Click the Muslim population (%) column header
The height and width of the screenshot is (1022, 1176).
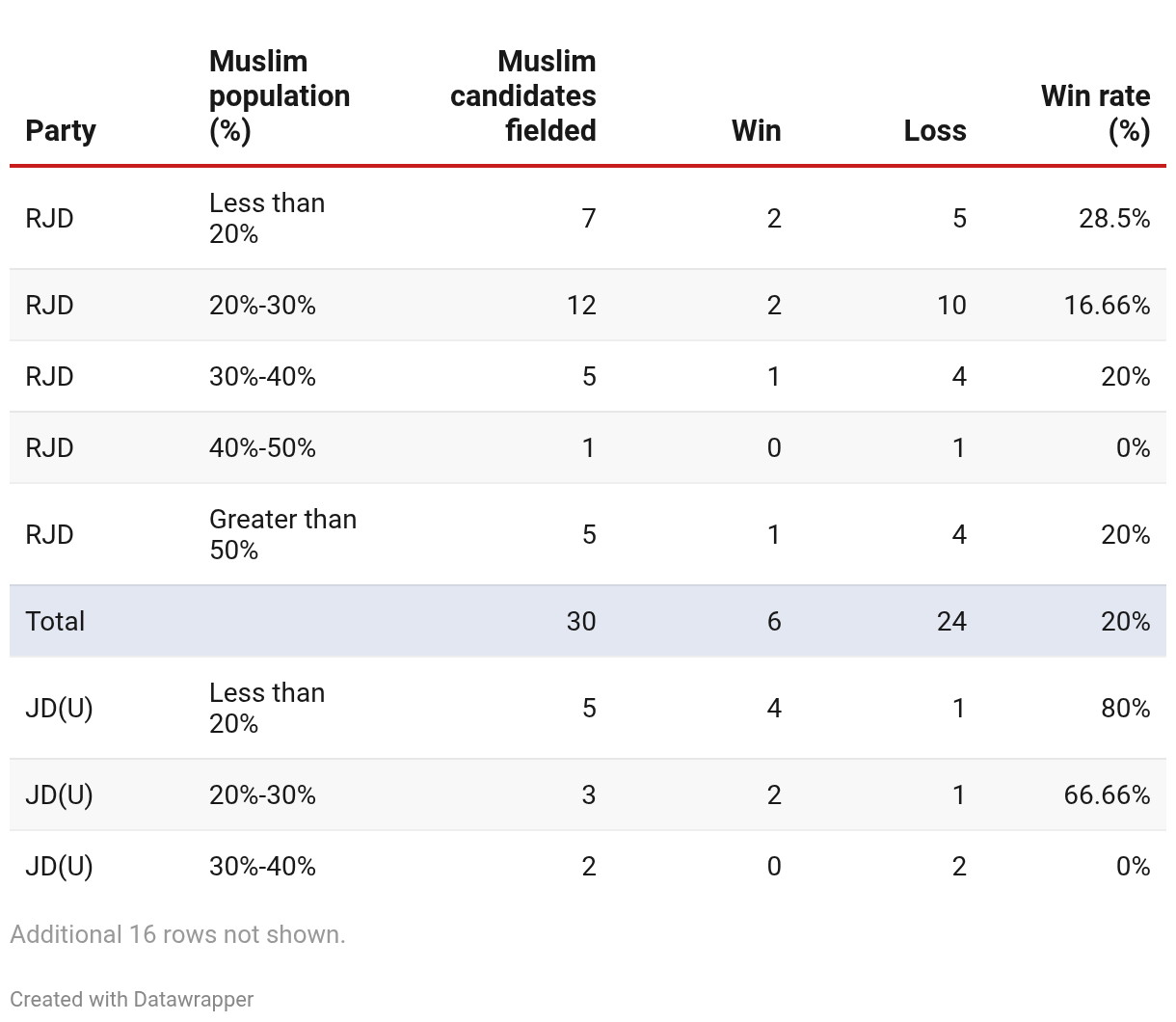pos(279,95)
